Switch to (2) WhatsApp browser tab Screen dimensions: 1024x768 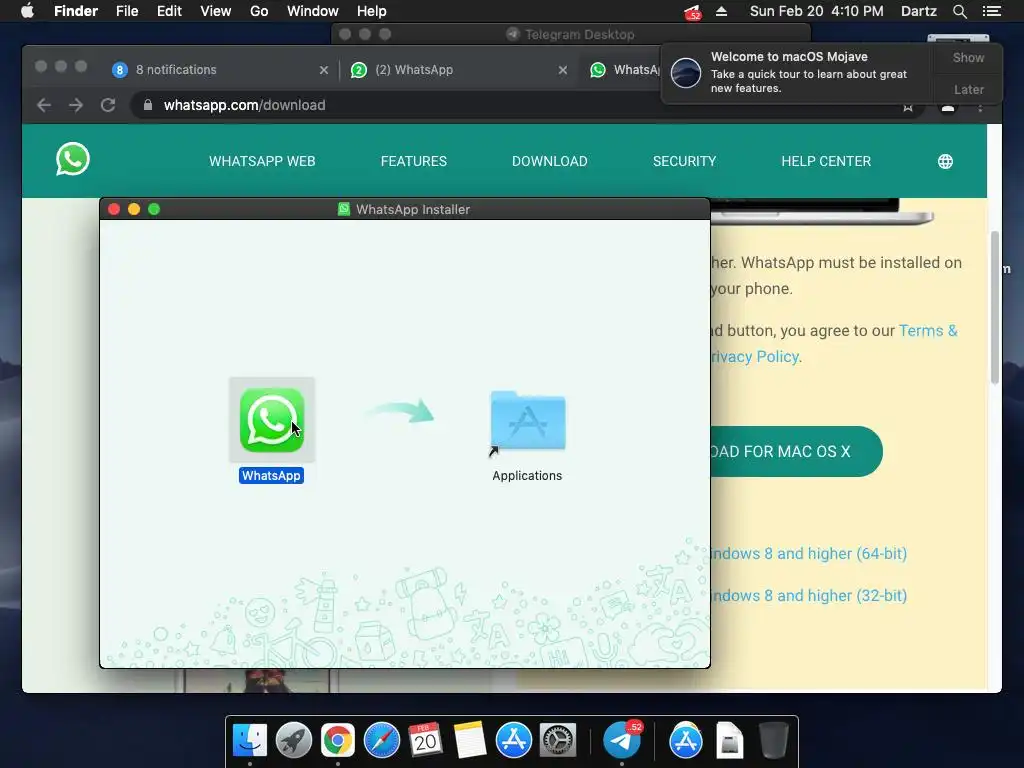[x=457, y=70]
